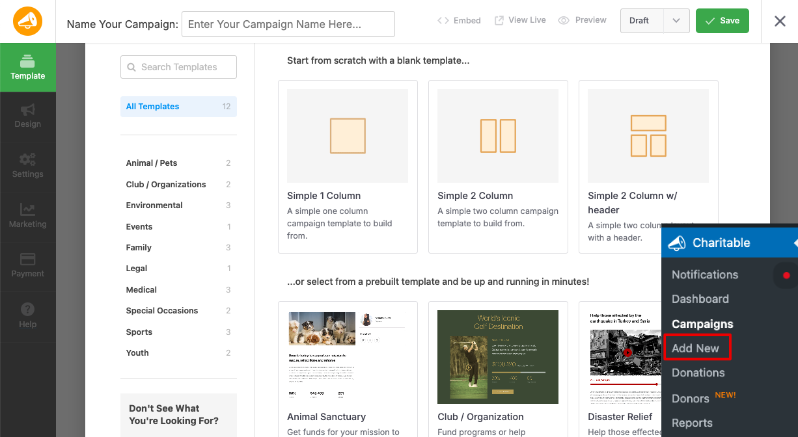
Task: Open Reports in Charitable menu
Action: 692,423
